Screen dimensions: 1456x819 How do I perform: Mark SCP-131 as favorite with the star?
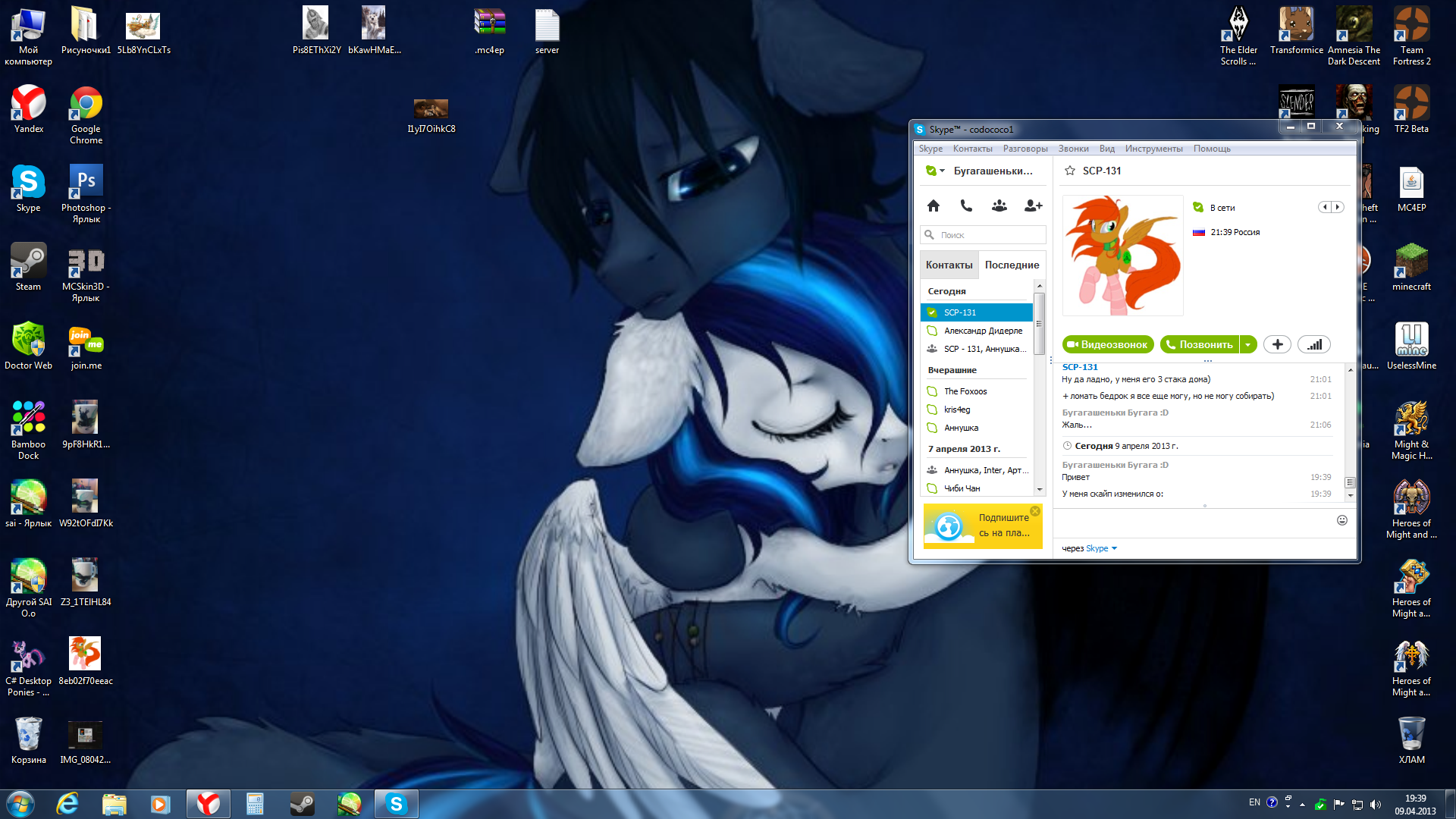[x=1070, y=171]
